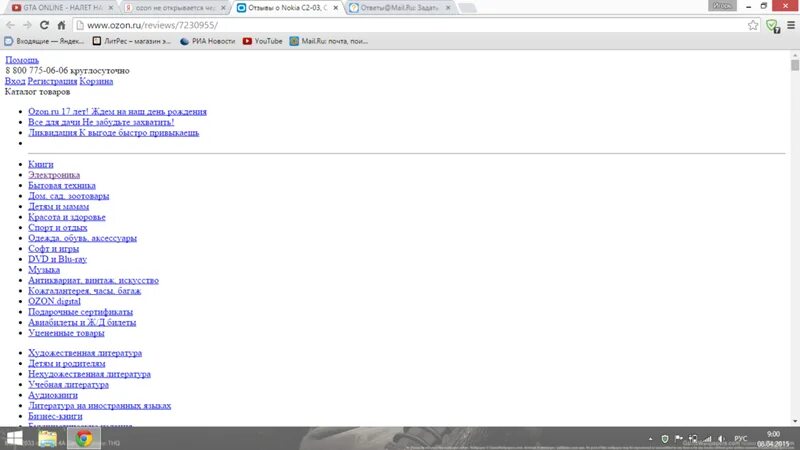Close the ozon не открывается tab
Image resolution: width=800 pixels, height=450 pixels.
[x=223, y=8]
